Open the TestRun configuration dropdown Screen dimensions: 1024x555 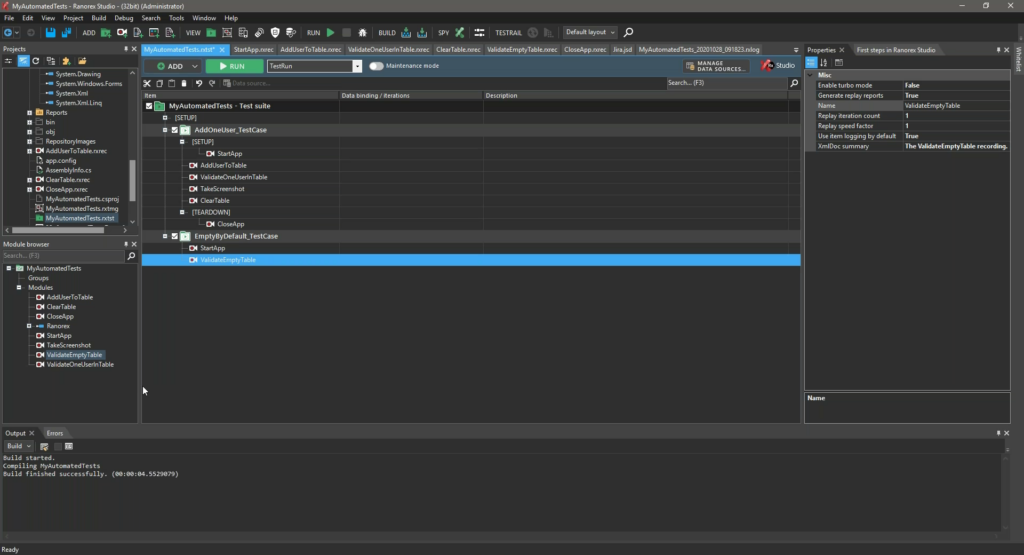coord(357,66)
